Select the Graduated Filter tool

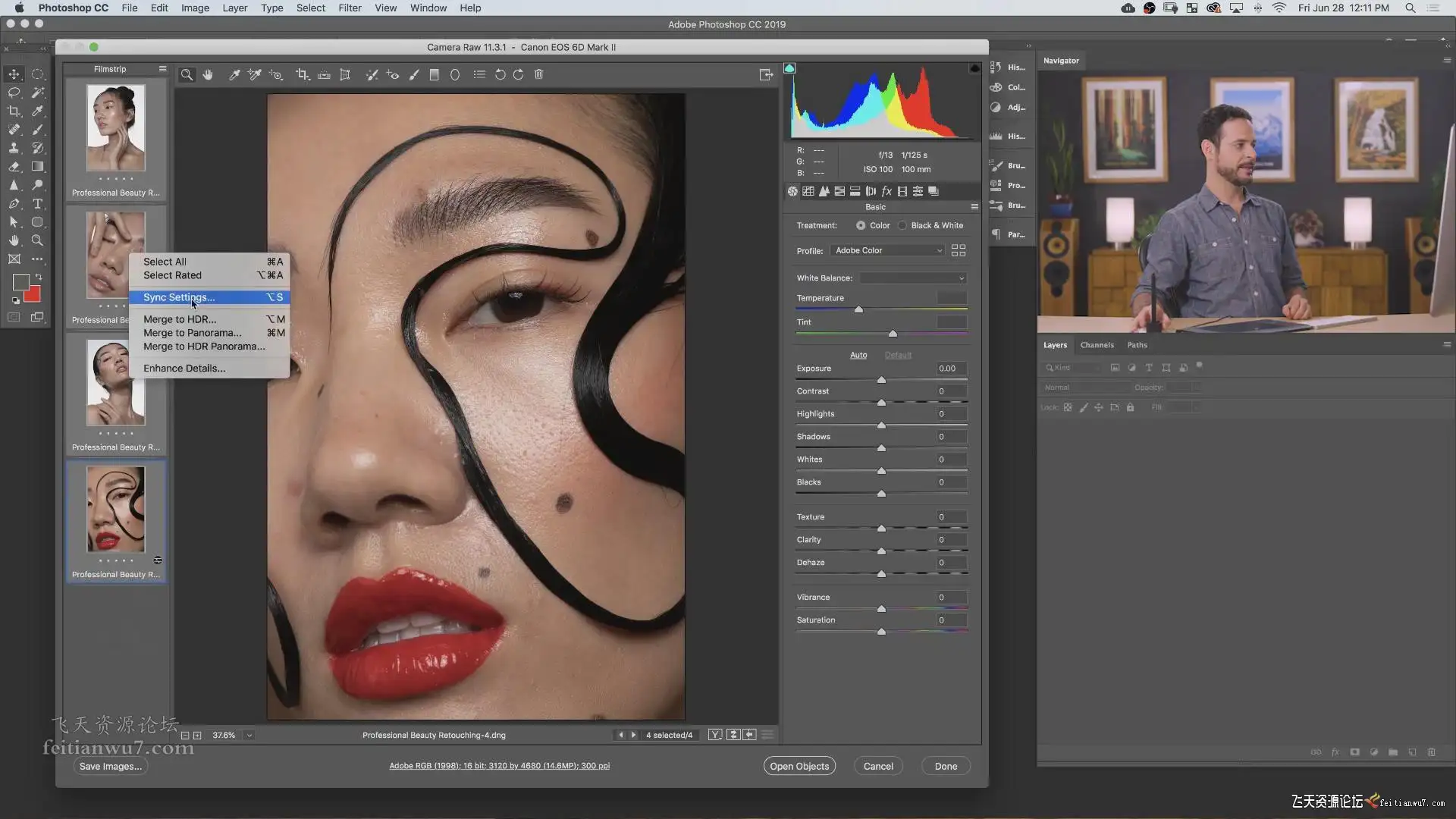[x=435, y=74]
